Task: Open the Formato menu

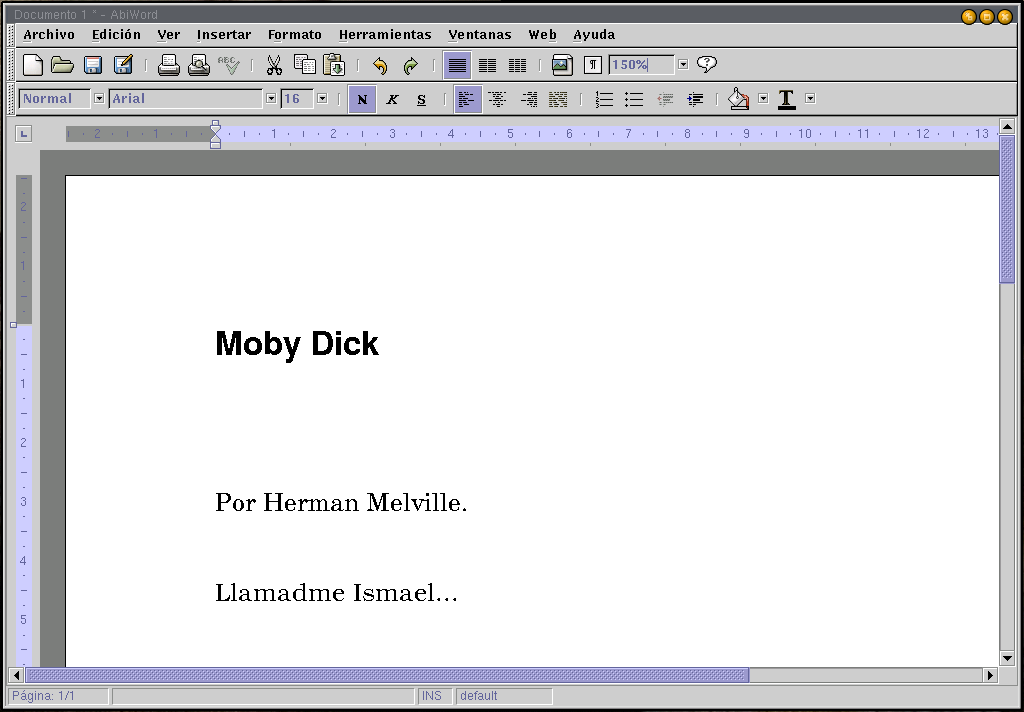Action: coord(295,35)
